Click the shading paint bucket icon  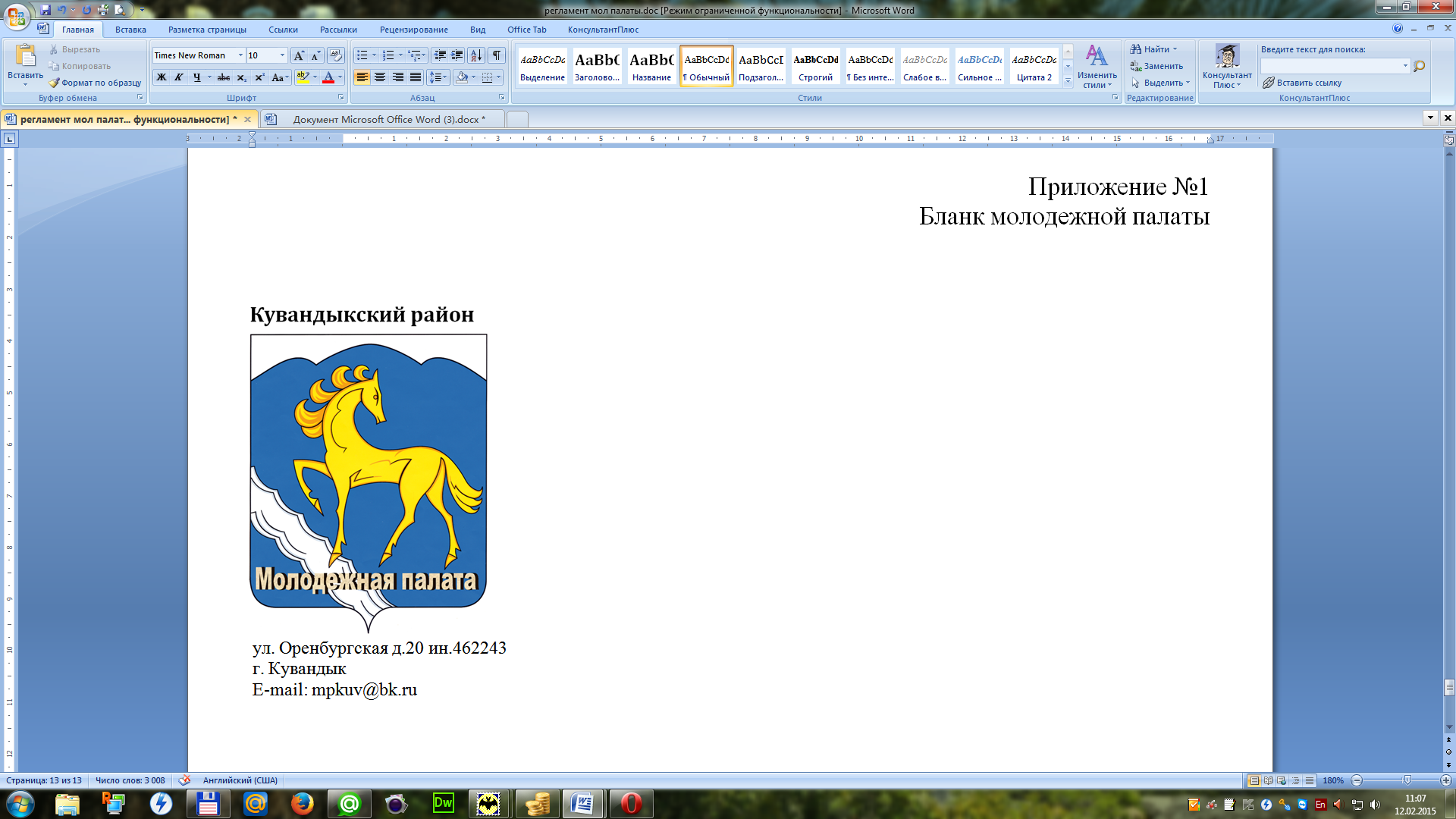(x=462, y=77)
